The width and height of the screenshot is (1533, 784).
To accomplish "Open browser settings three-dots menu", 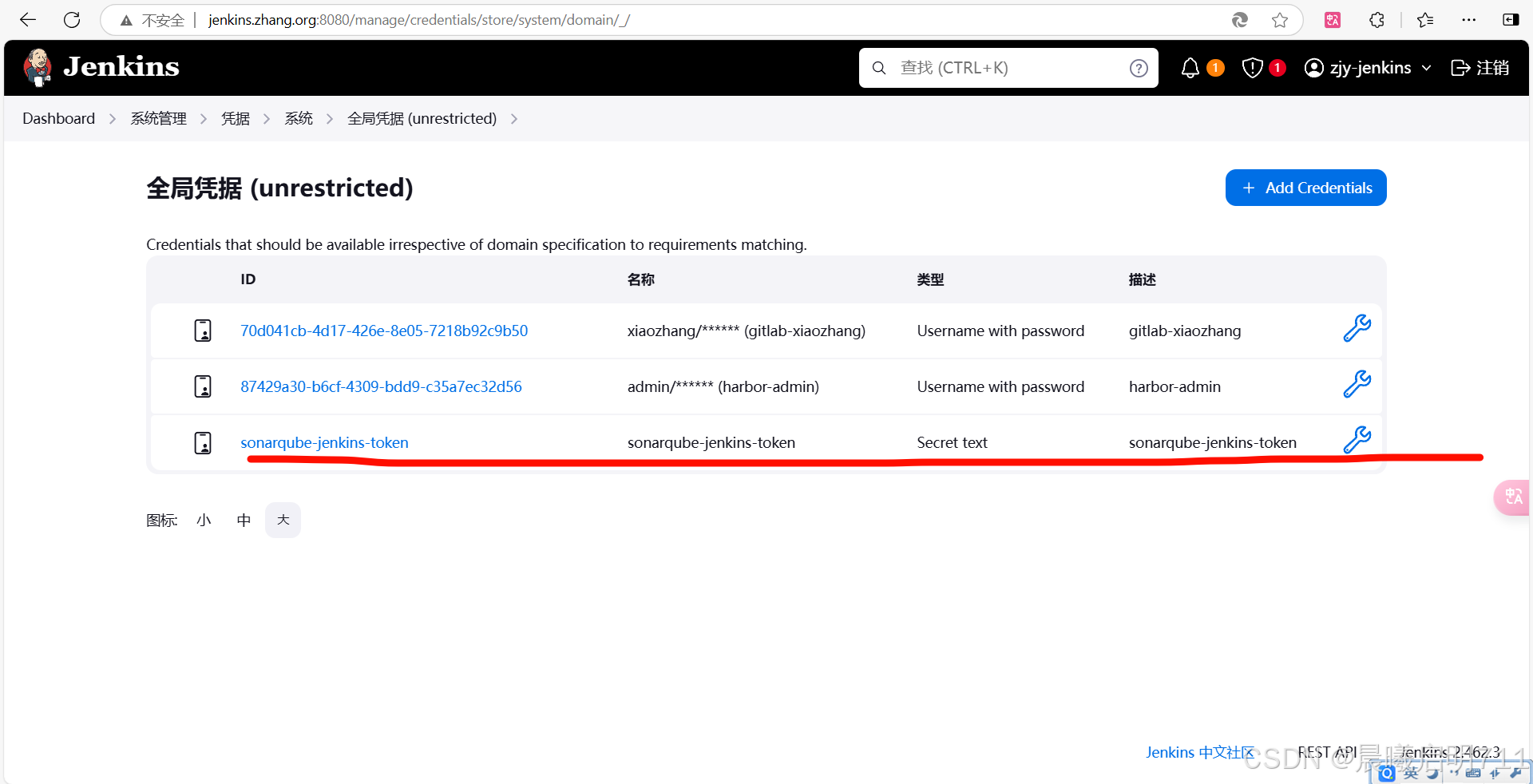I will [x=1469, y=20].
